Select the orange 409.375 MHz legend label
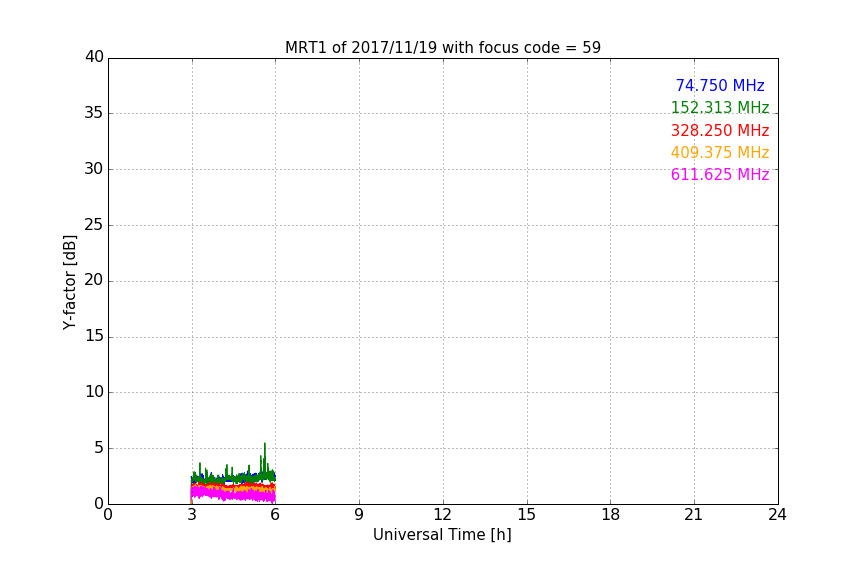The height and width of the screenshot is (576, 864). click(720, 152)
